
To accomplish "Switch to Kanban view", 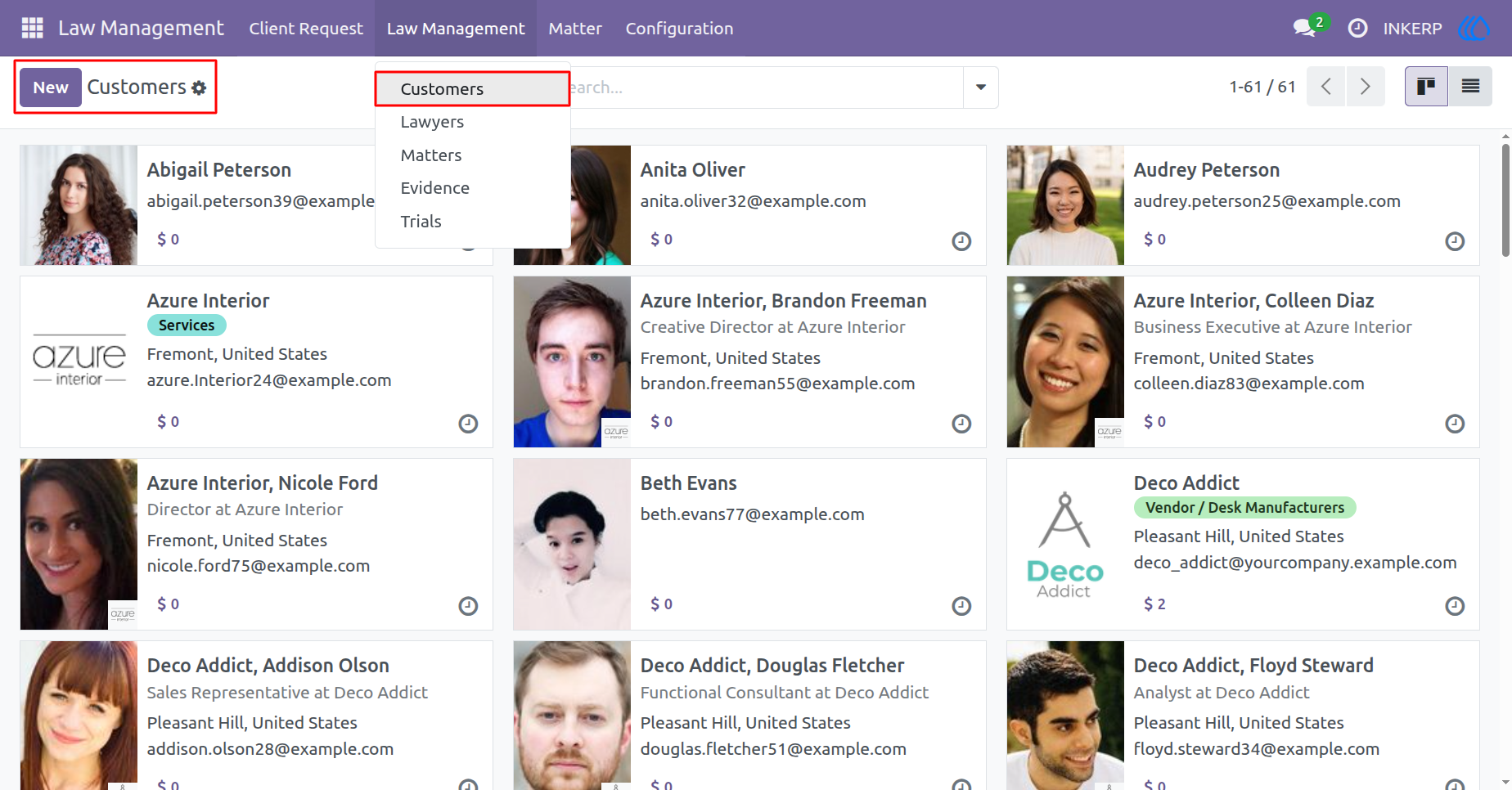I will (x=1426, y=86).
